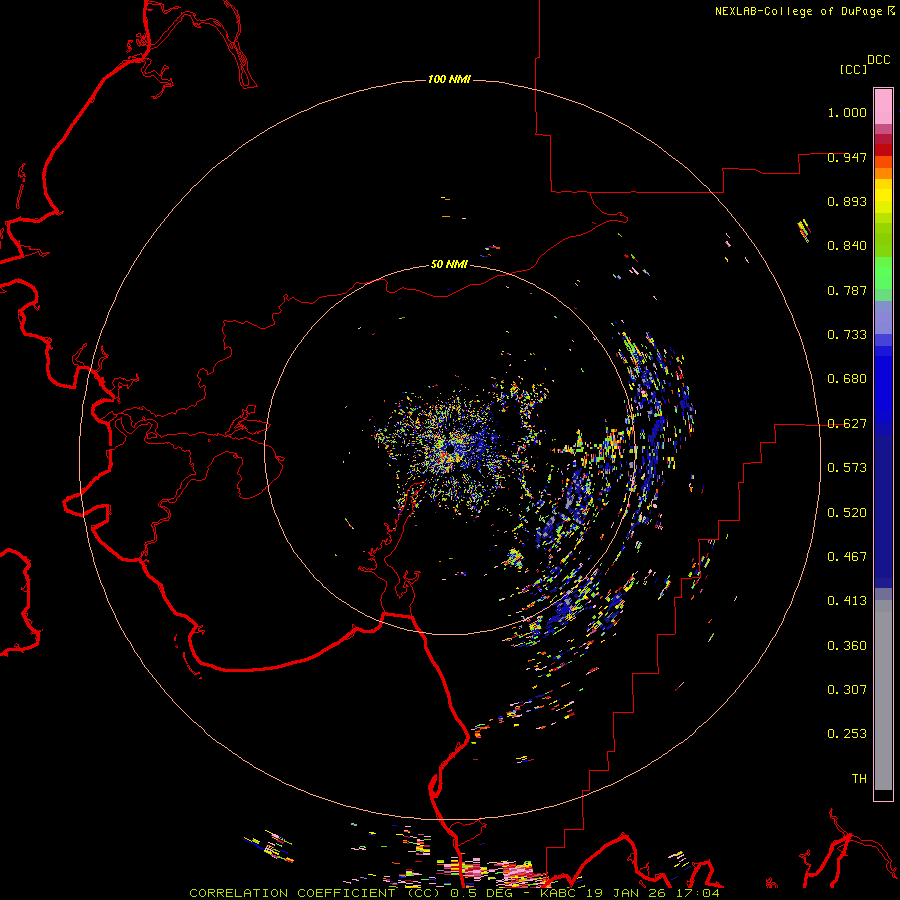The height and width of the screenshot is (900, 900).
Task: Click the 1.000 color scale value
Action: point(847,112)
